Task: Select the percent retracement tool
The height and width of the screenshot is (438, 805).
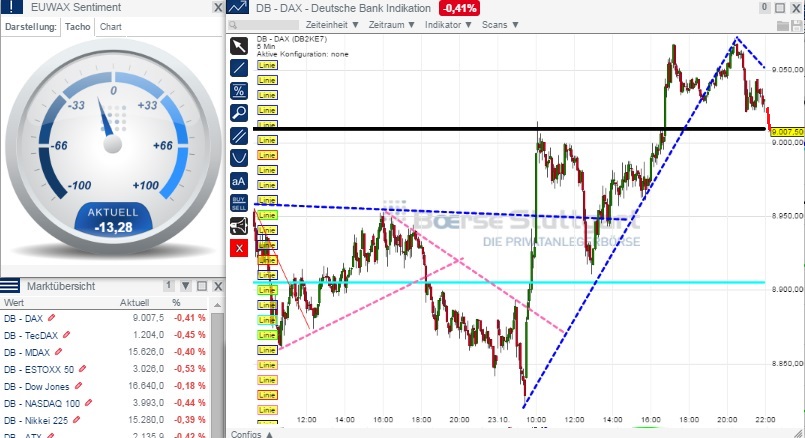Action: 239,91
